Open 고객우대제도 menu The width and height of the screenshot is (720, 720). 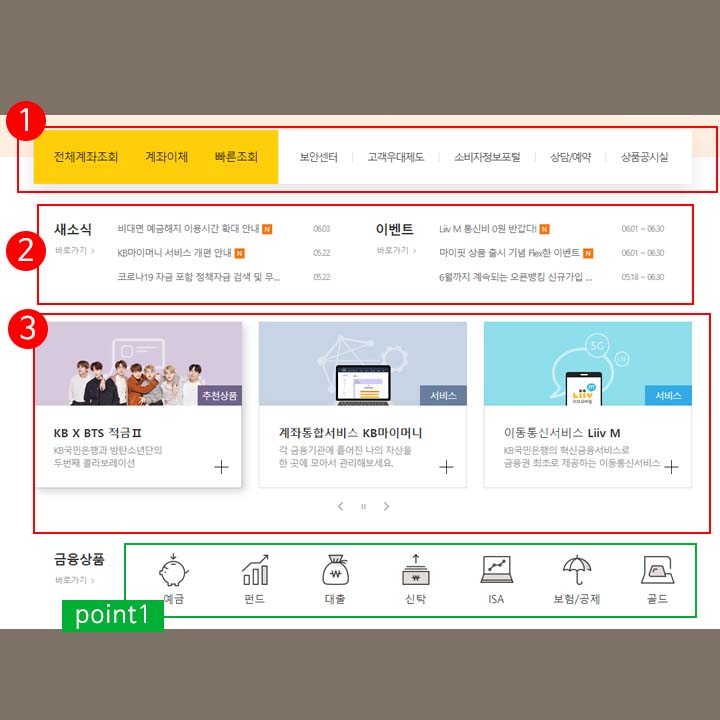(395, 158)
